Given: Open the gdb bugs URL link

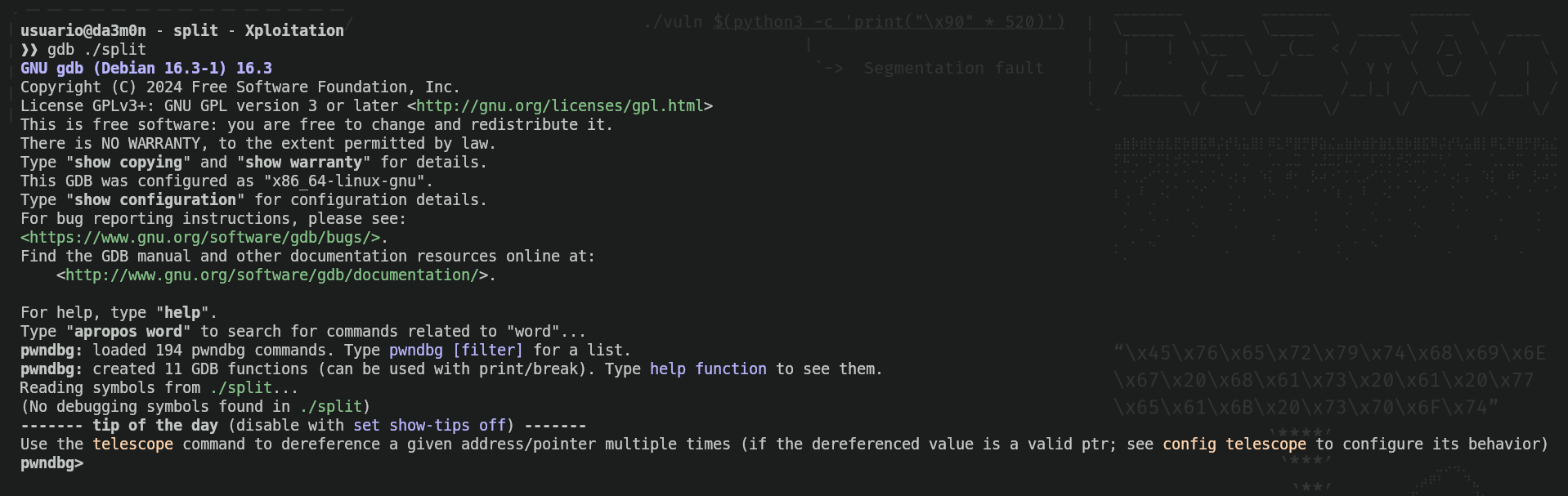Looking at the screenshot, I should click(x=200, y=238).
